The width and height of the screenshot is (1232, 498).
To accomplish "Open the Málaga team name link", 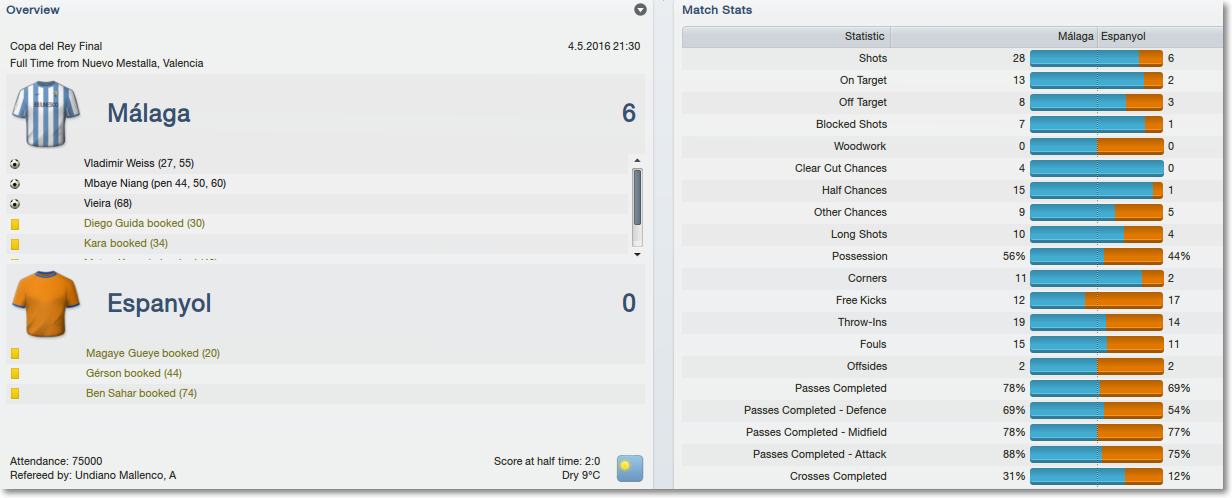I will point(149,114).
